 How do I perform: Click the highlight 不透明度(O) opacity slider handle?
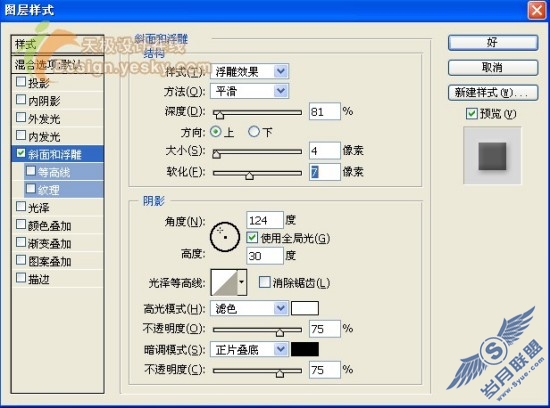coord(280,332)
